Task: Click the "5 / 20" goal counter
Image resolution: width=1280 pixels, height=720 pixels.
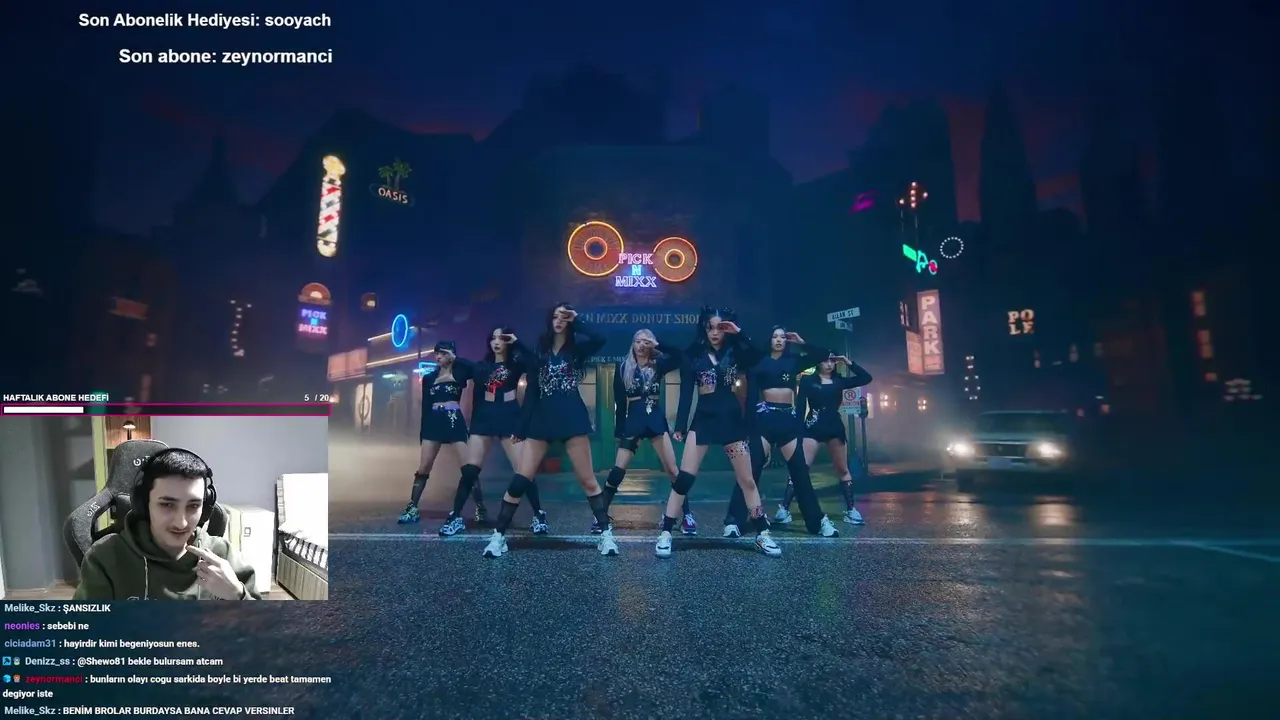Action: point(316,398)
